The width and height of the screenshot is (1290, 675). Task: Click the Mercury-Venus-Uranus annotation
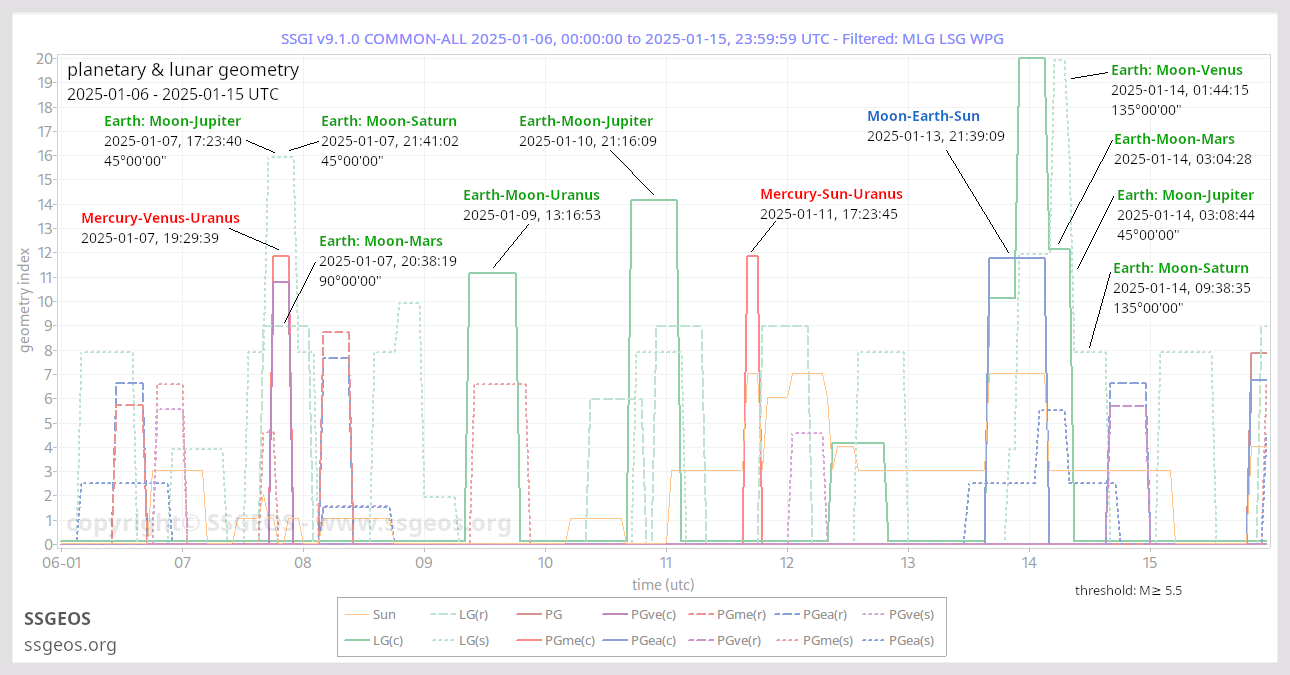160,217
